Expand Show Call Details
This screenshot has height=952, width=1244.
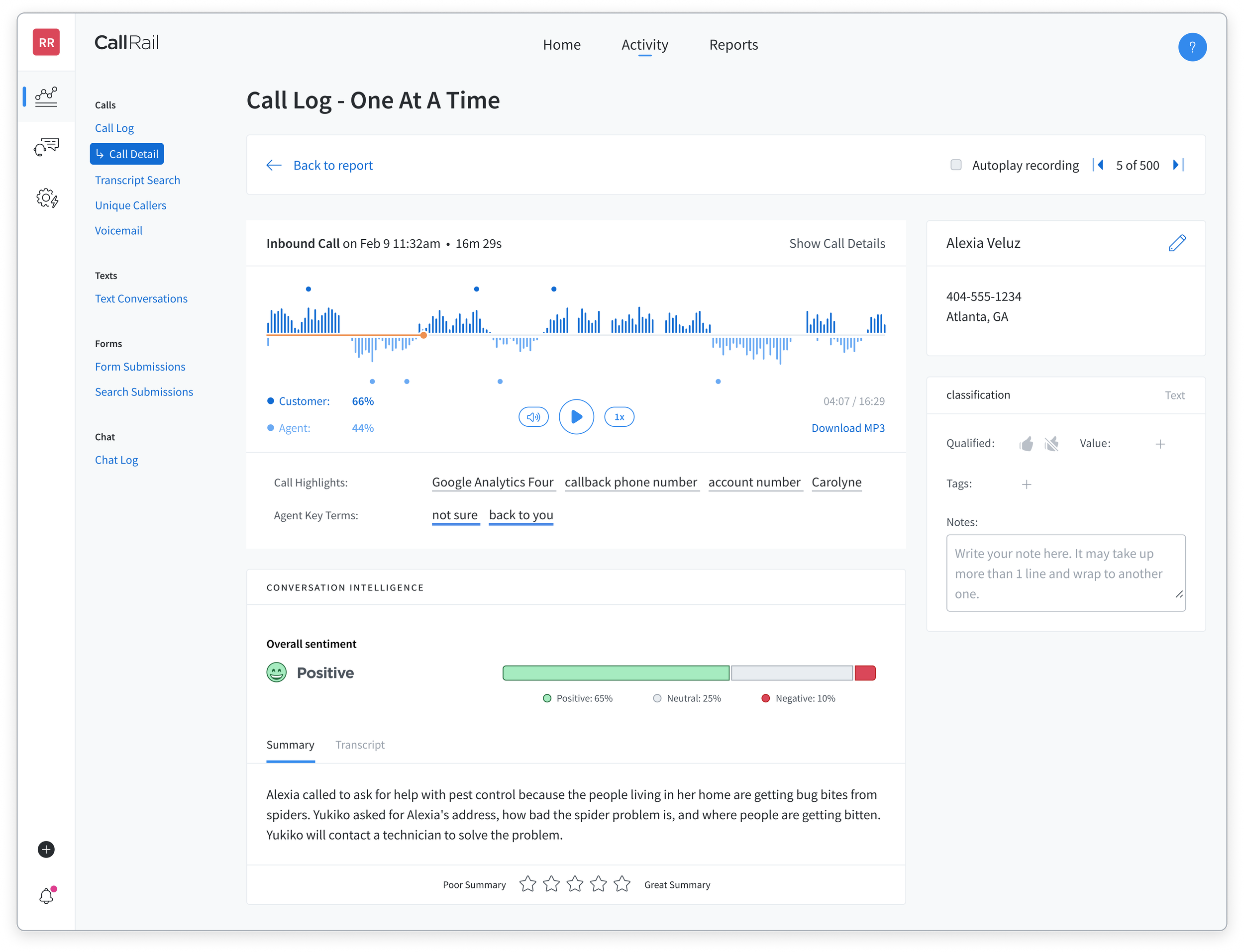[x=836, y=244]
